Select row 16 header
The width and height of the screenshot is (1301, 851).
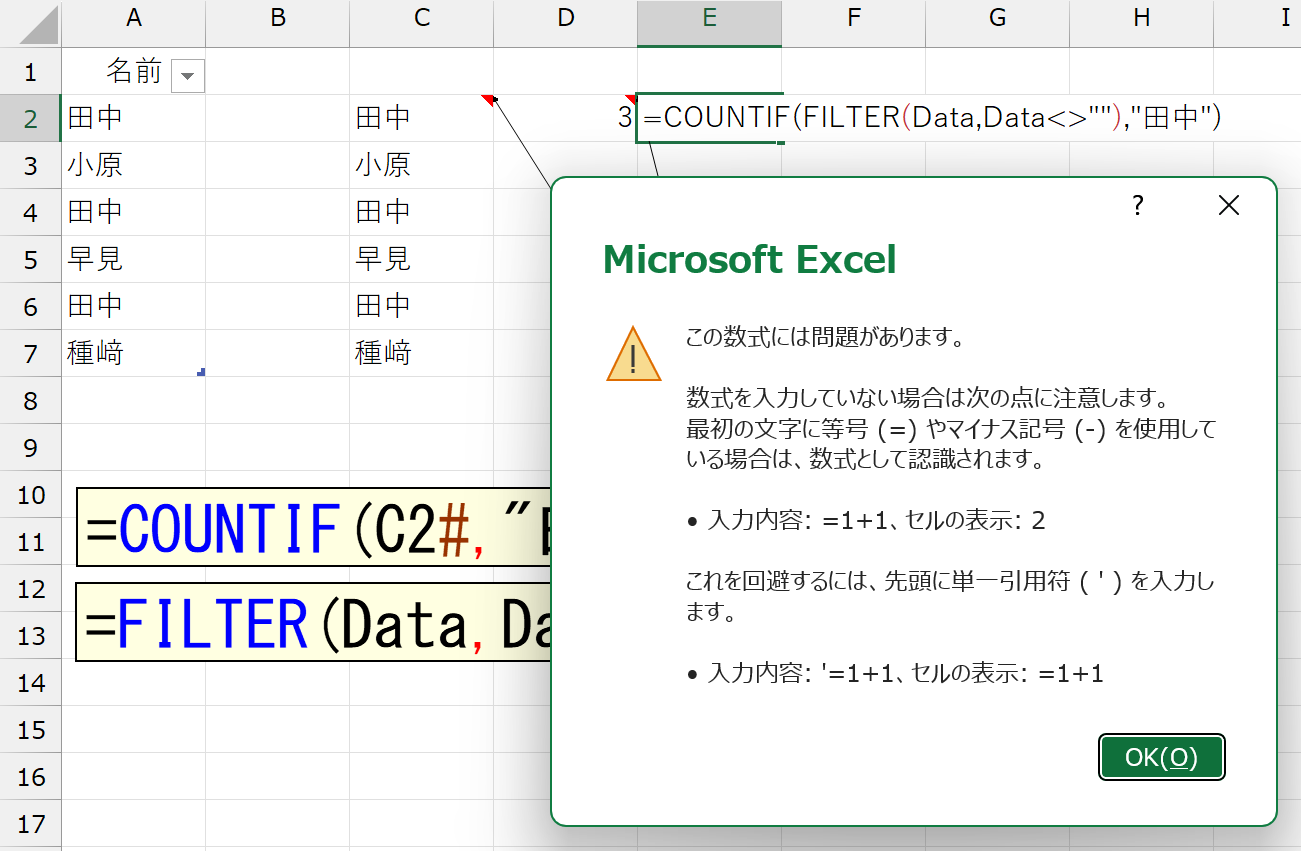30,776
